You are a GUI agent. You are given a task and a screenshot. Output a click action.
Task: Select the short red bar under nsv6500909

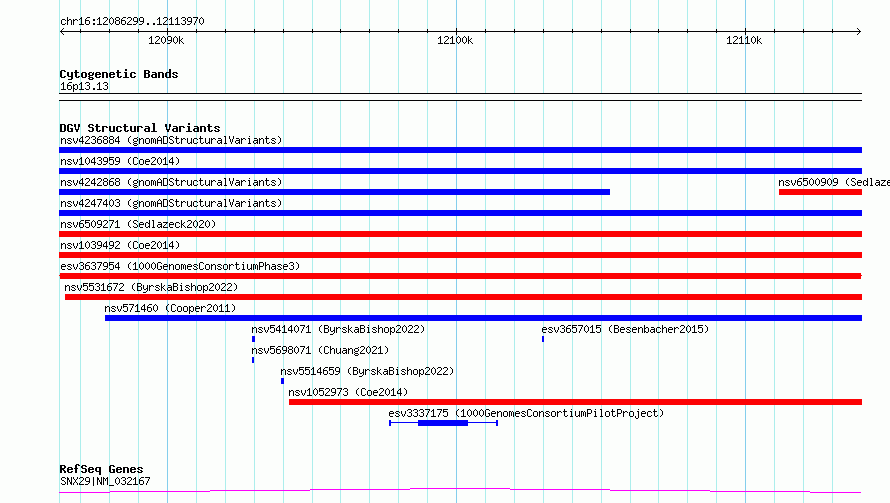[x=820, y=192]
